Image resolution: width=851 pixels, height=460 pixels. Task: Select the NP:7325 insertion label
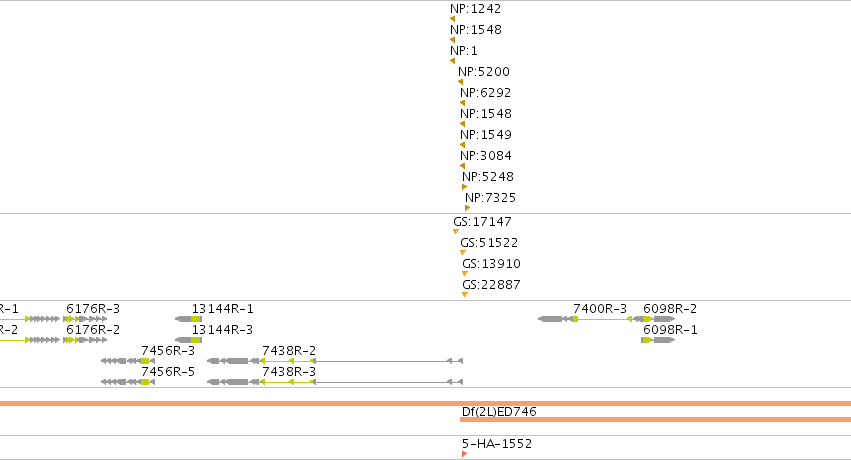point(490,197)
